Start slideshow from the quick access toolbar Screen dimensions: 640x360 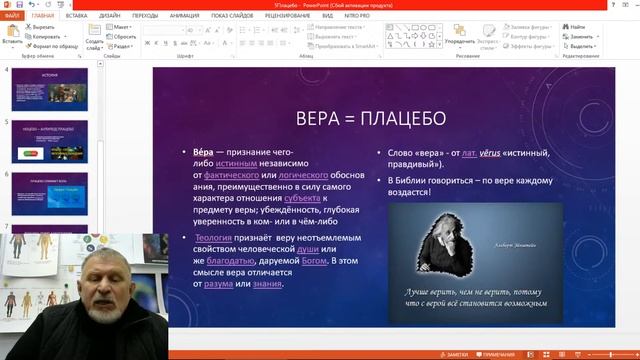(60, 4)
